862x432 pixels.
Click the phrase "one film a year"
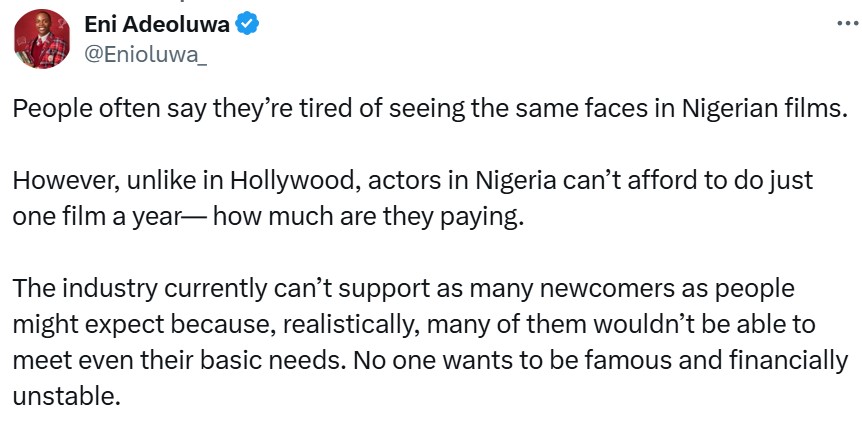tap(97, 217)
